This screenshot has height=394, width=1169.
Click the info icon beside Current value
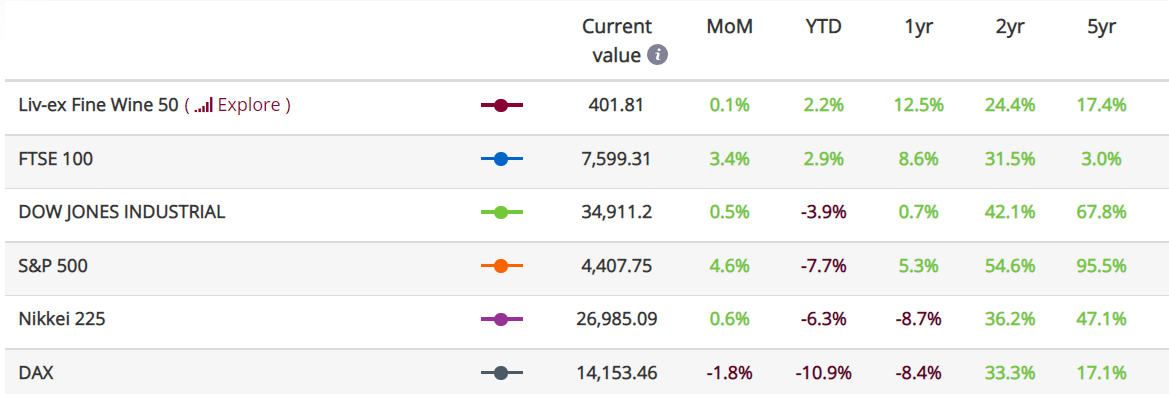[657, 55]
